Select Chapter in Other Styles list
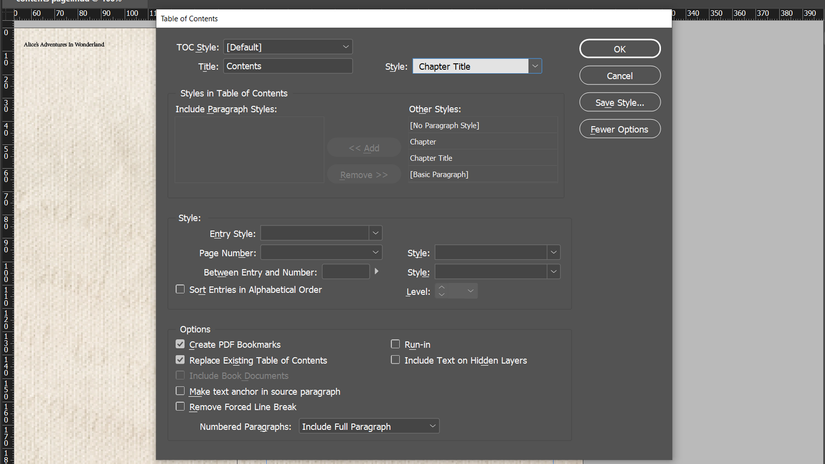825x464 pixels. pyautogui.click(x=482, y=142)
